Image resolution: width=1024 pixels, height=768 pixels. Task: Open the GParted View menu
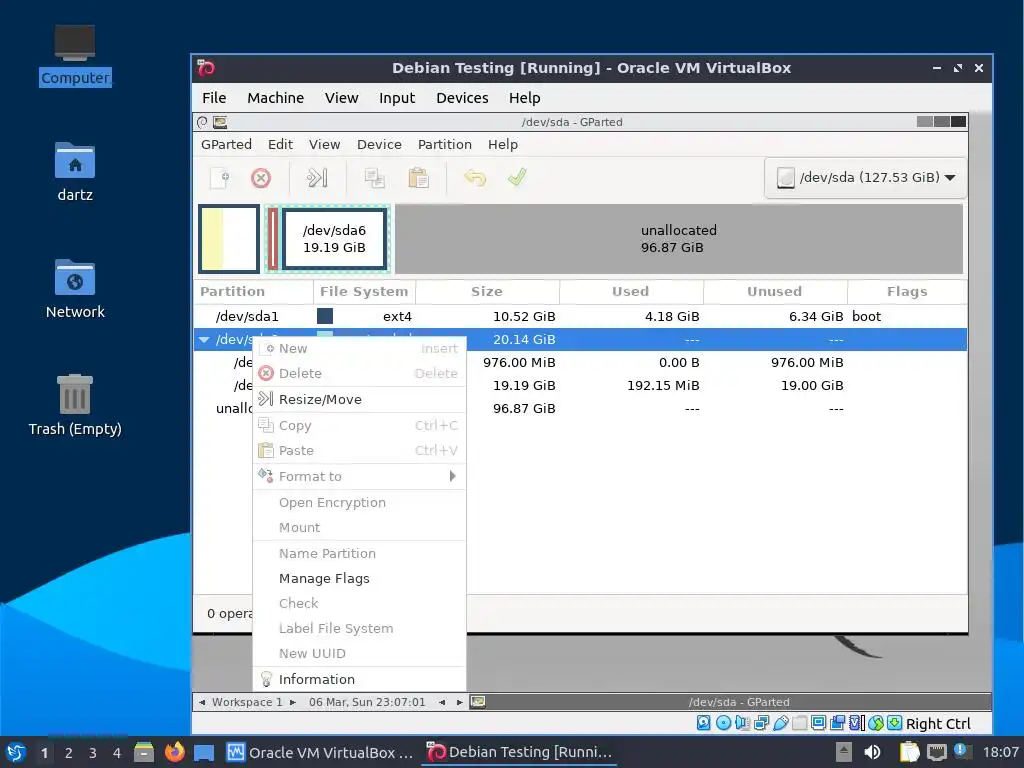325,144
